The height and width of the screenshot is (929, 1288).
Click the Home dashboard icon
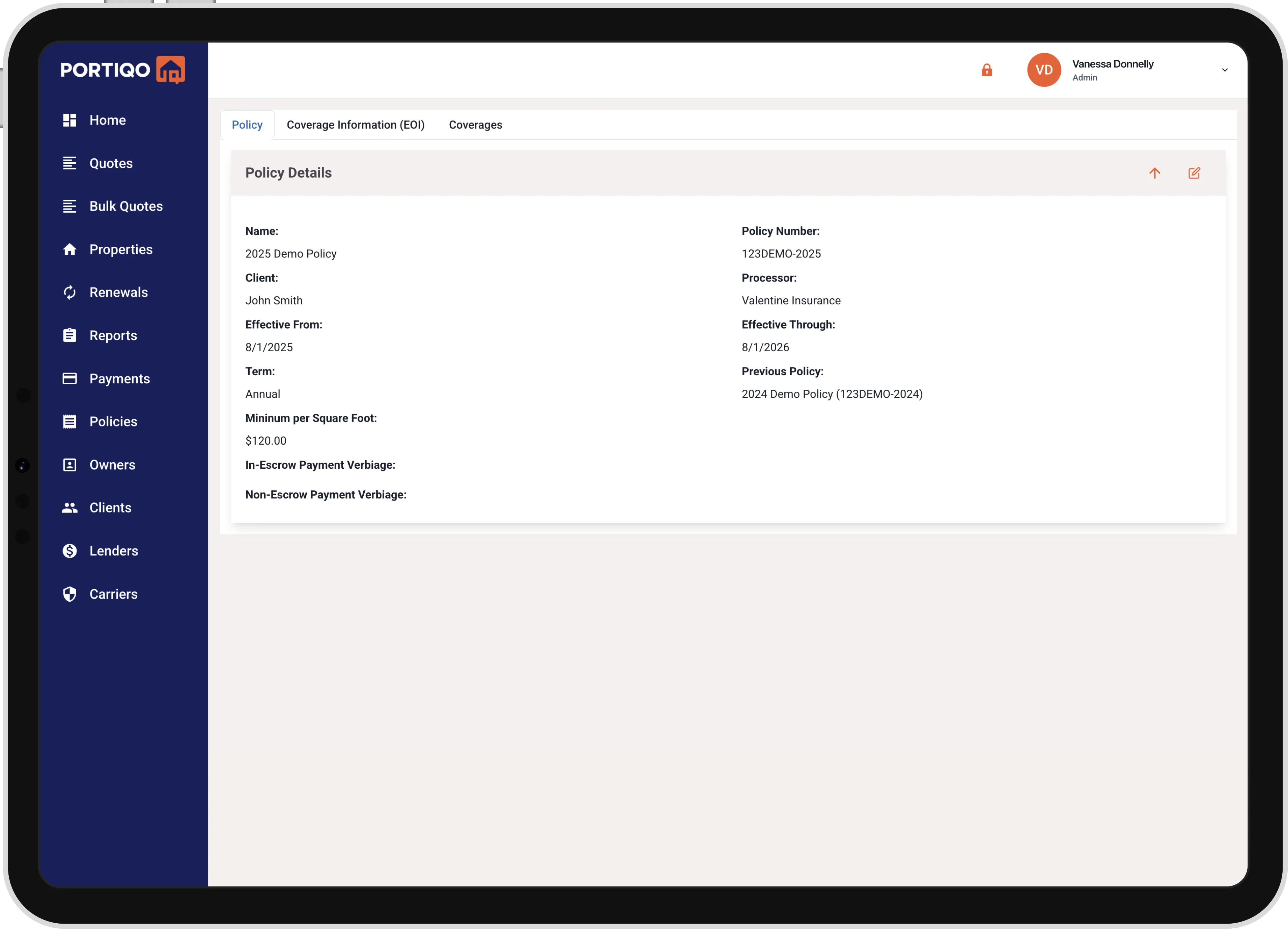(69, 120)
